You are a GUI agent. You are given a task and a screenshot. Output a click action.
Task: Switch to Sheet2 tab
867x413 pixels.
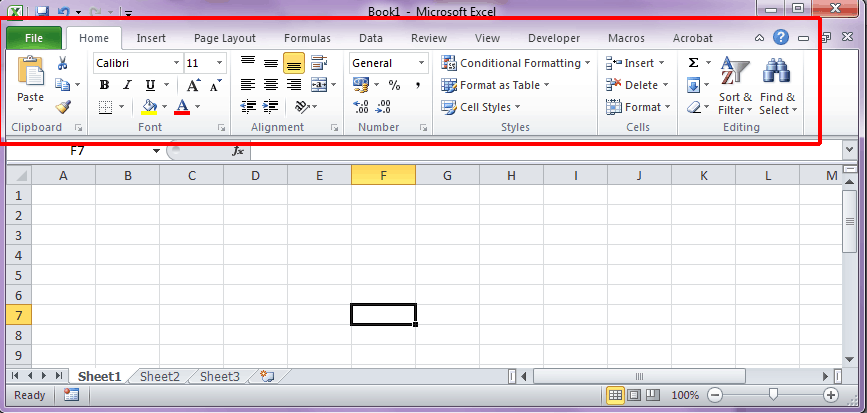[160, 377]
